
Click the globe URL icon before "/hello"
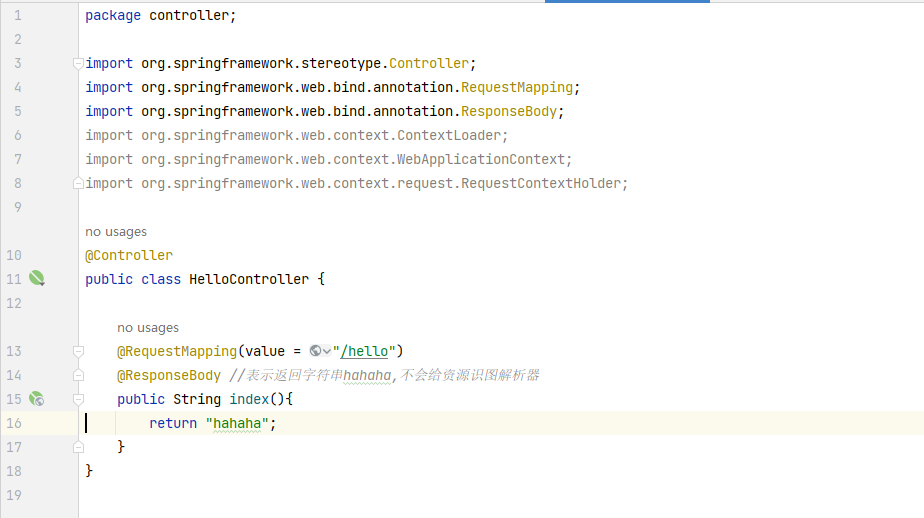pyautogui.click(x=317, y=351)
